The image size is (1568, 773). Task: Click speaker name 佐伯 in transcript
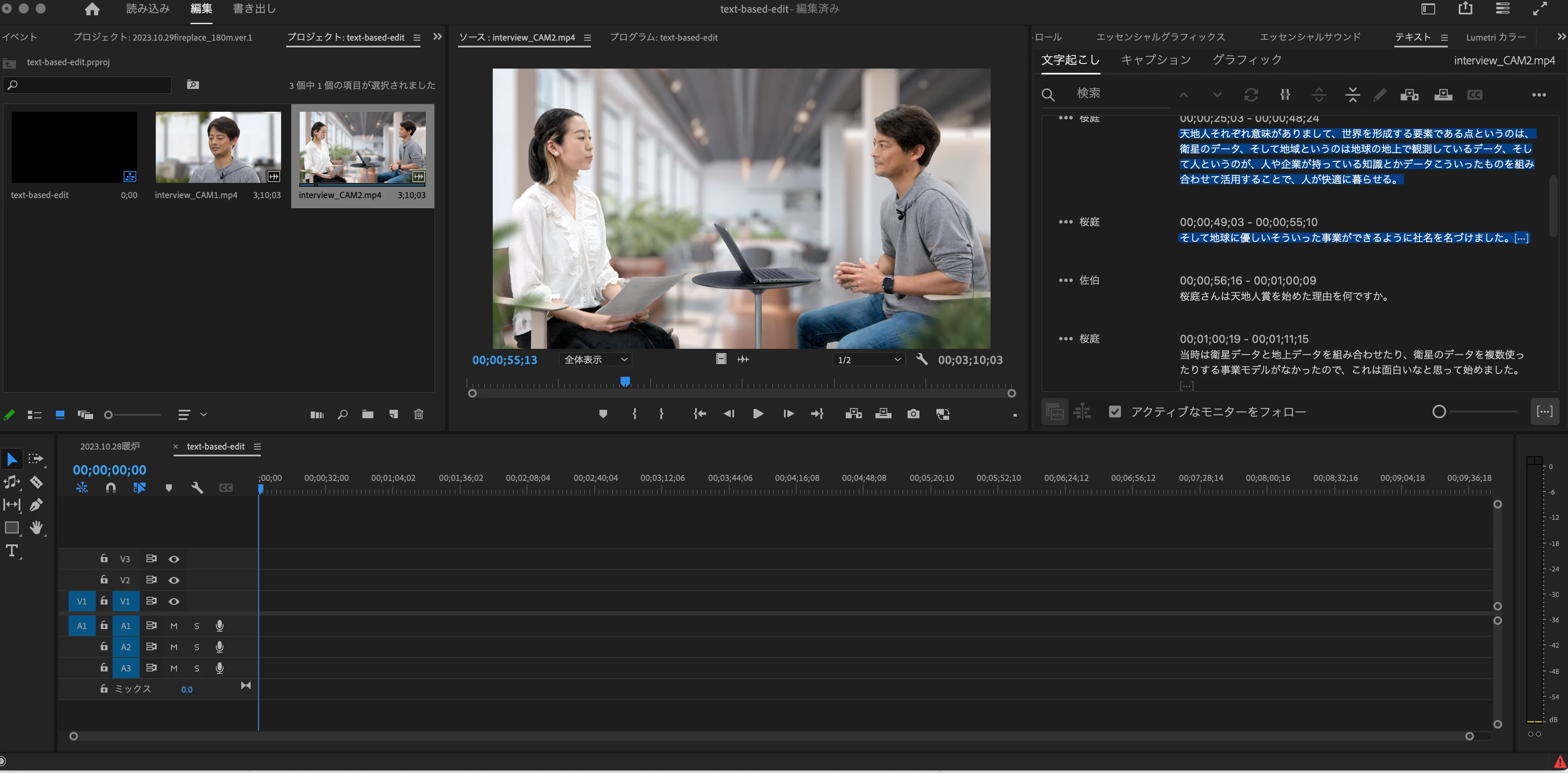(1089, 280)
